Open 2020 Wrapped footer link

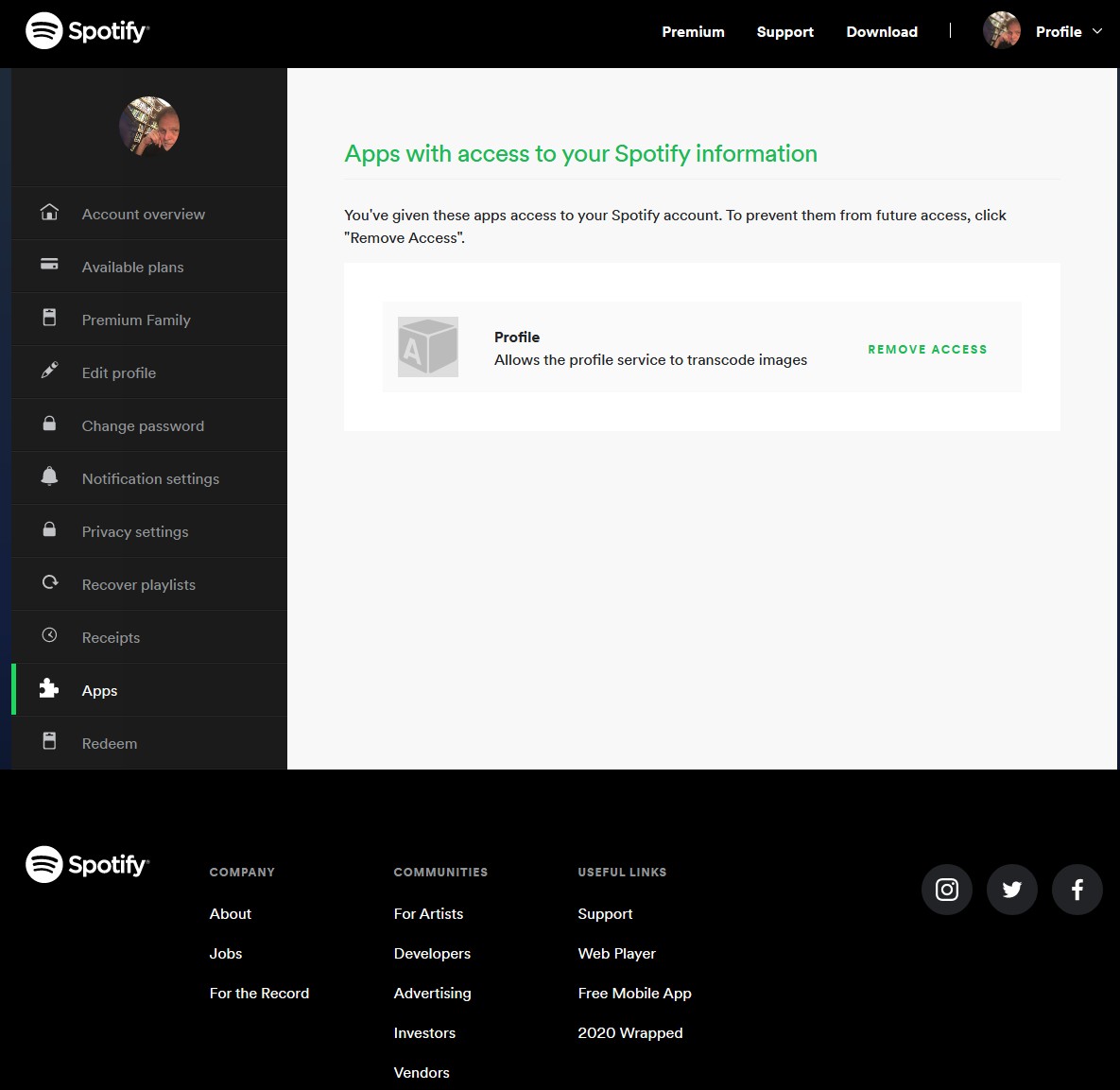click(x=630, y=1033)
